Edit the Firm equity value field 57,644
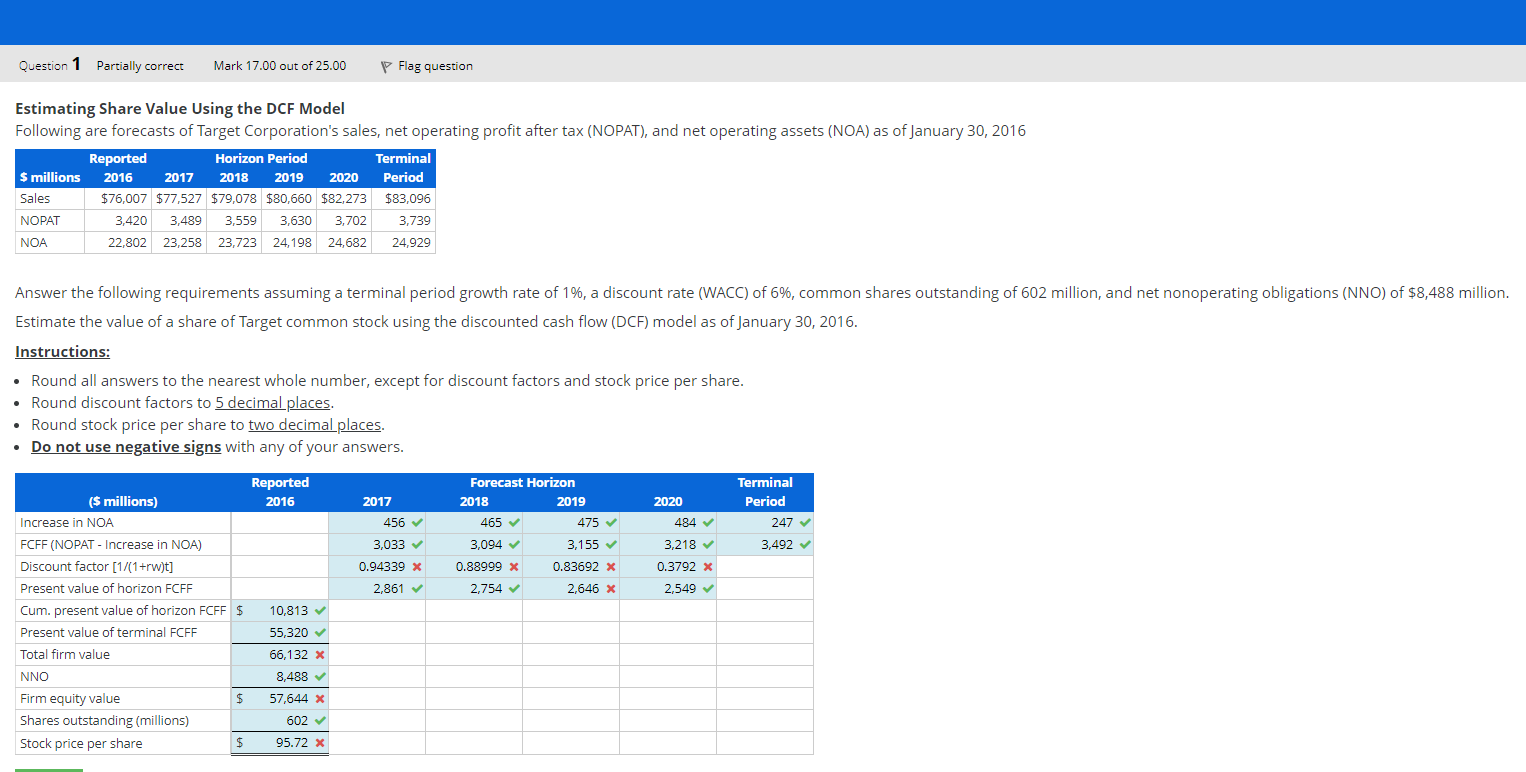This screenshot has height=772, width=1526. point(280,698)
